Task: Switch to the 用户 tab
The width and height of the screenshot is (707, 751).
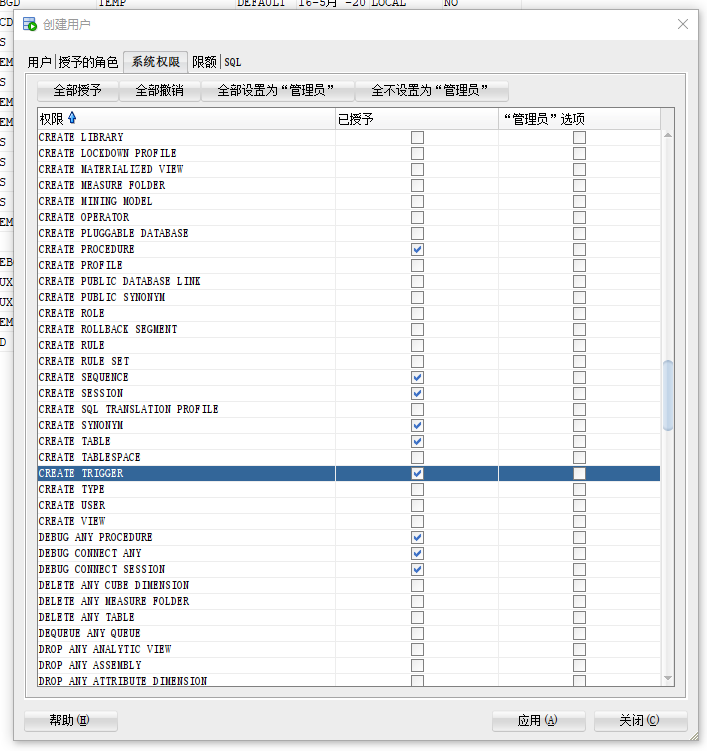Action: click(x=39, y=62)
